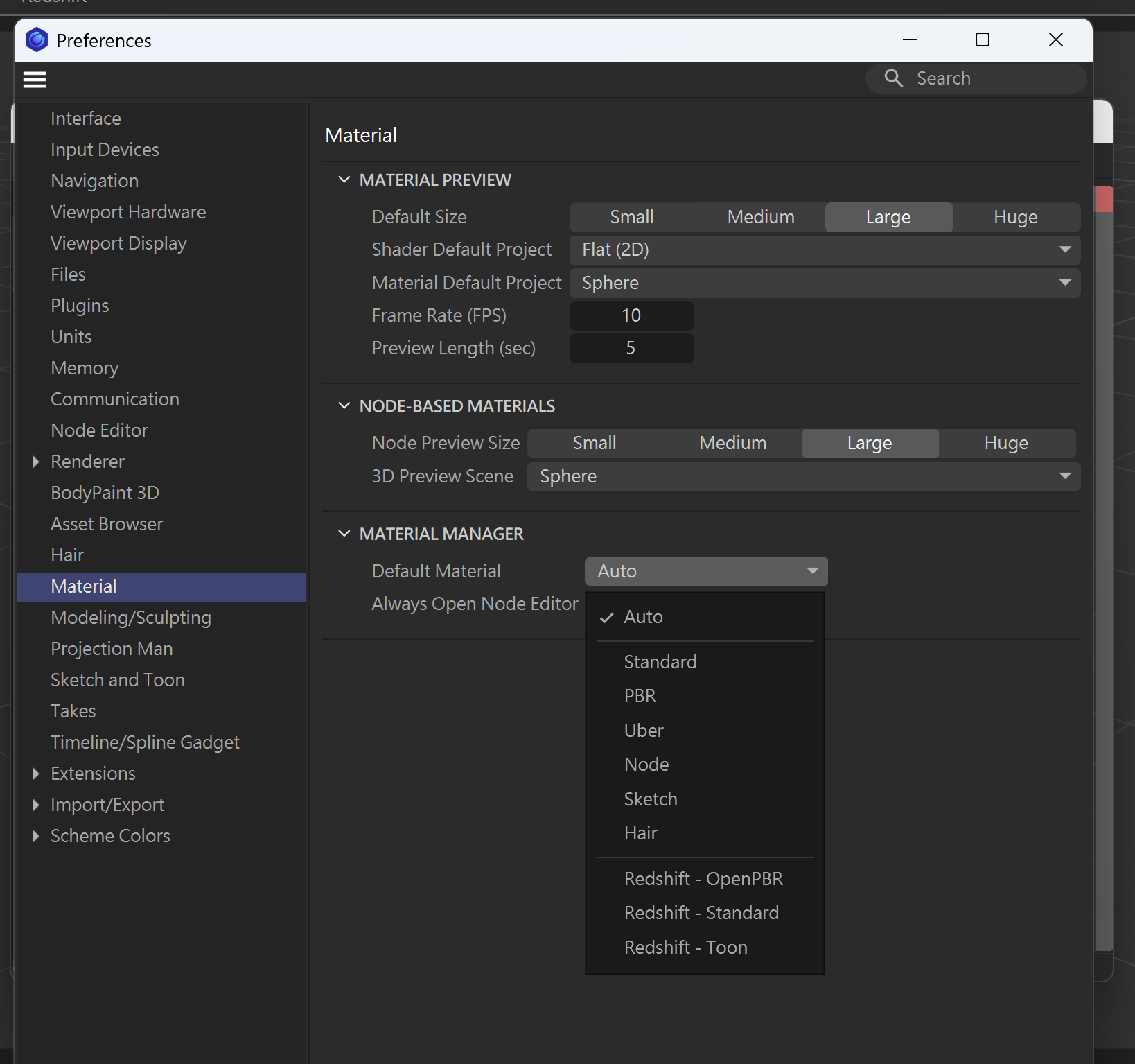Set Default Size to Huge
1135x1064 pixels.
(1015, 217)
